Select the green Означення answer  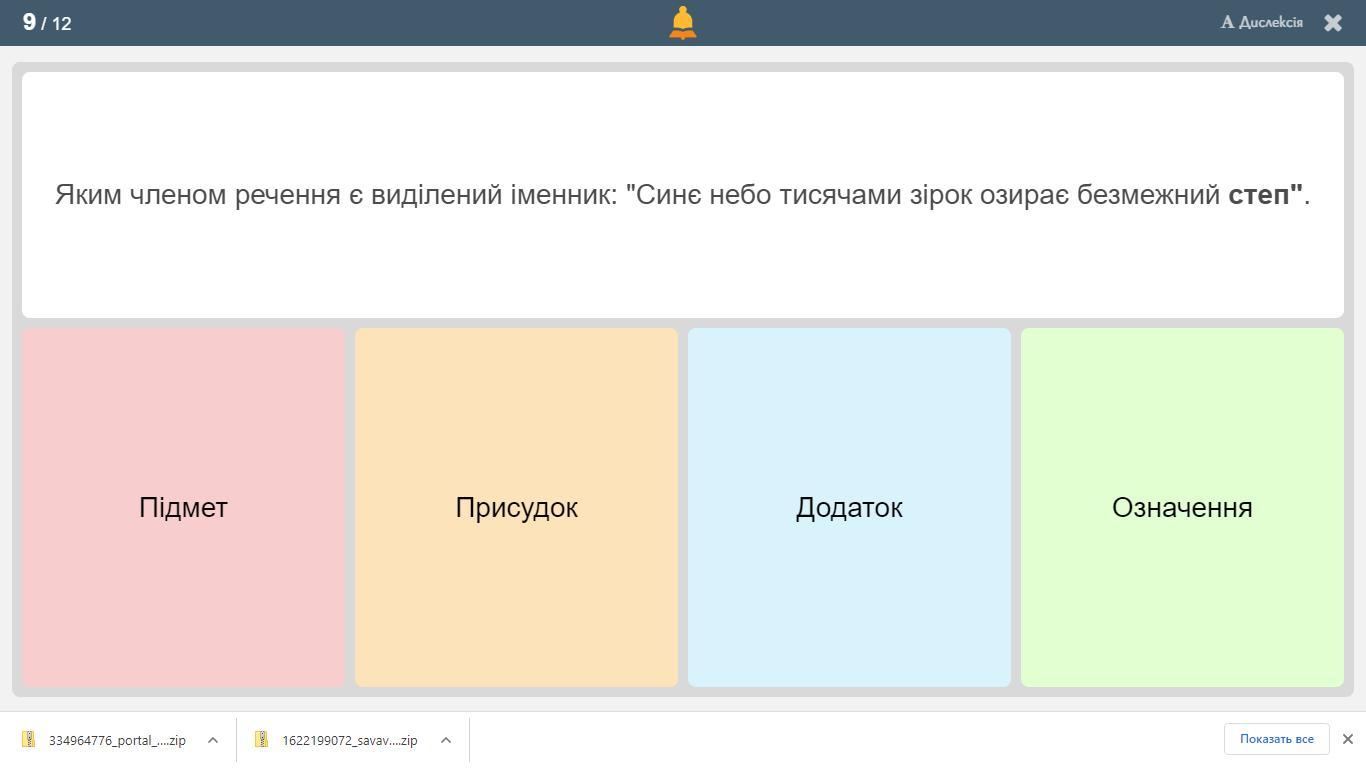pos(1182,507)
